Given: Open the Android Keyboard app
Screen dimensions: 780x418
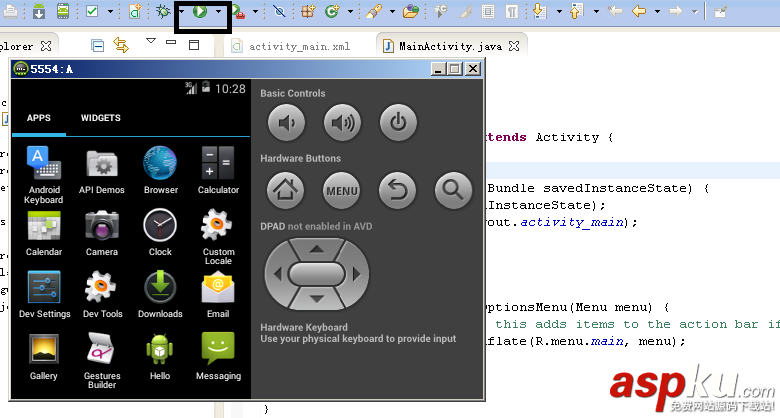Looking at the screenshot, I should (44, 175).
